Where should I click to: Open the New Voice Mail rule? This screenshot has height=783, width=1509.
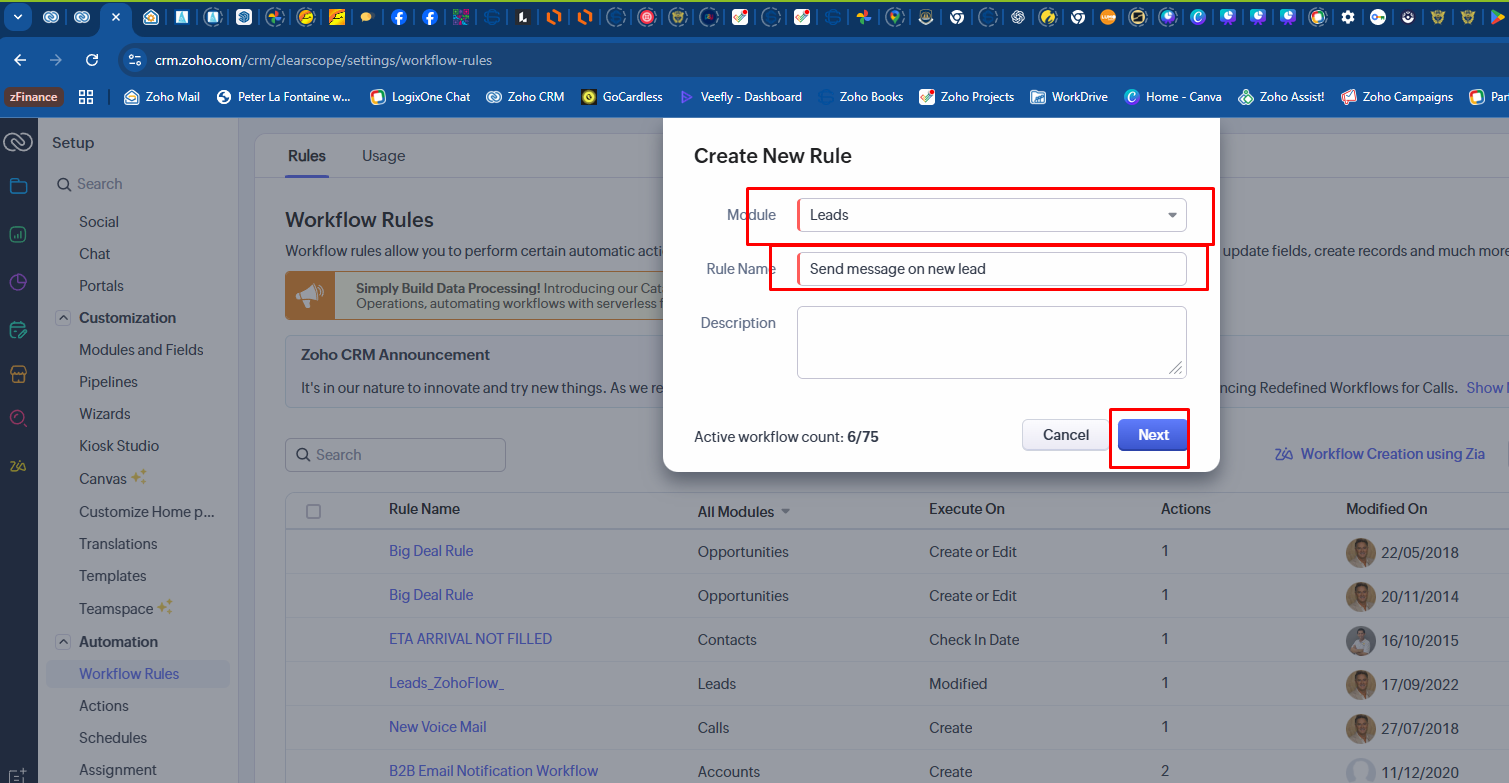(437, 727)
